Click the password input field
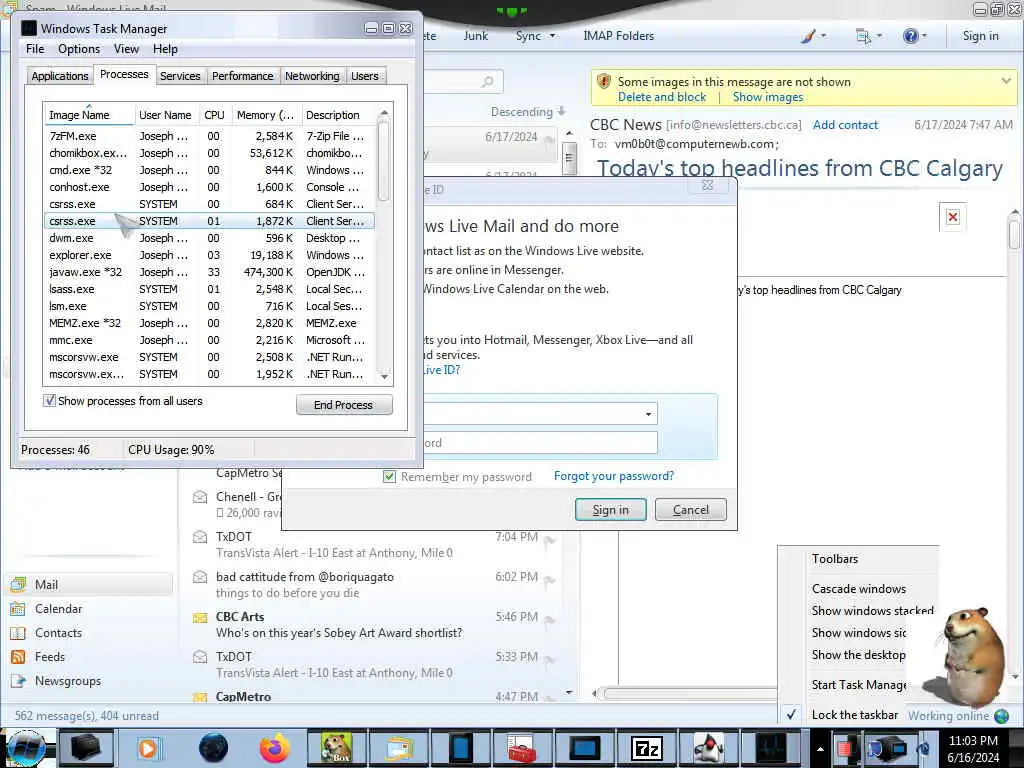 coord(541,443)
